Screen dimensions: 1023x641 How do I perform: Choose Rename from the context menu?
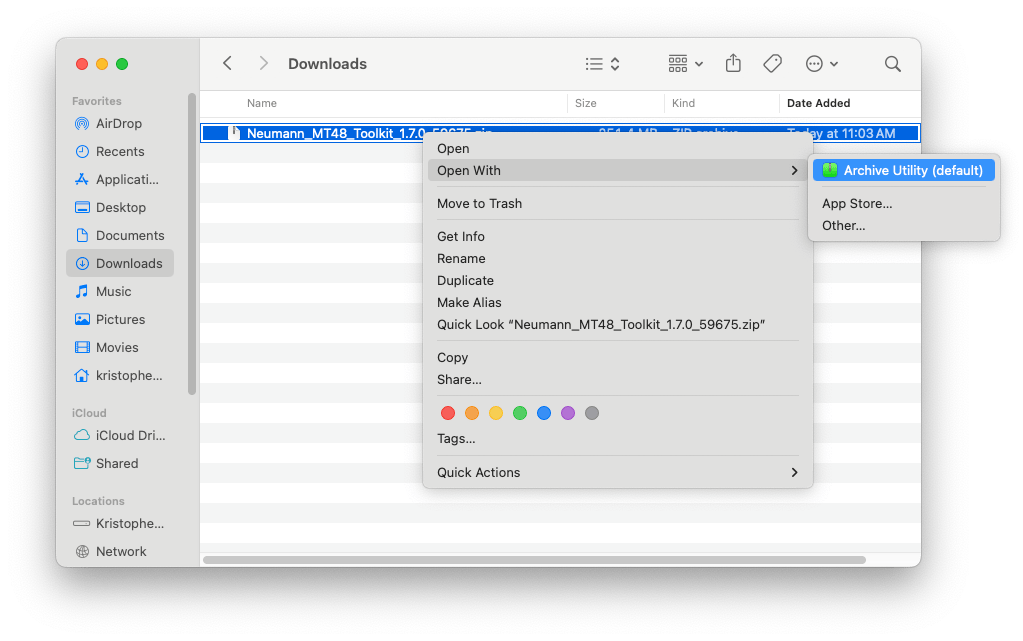coord(459,259)
